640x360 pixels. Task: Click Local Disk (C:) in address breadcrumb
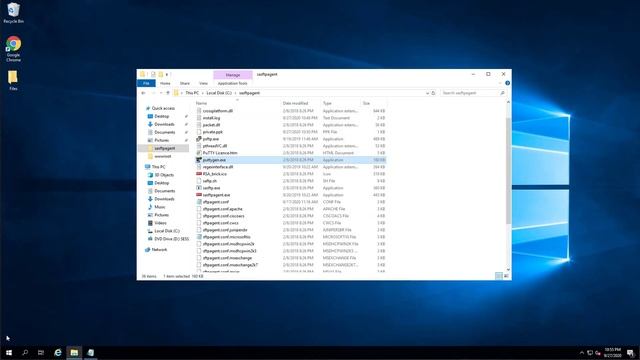pos(219,93)
